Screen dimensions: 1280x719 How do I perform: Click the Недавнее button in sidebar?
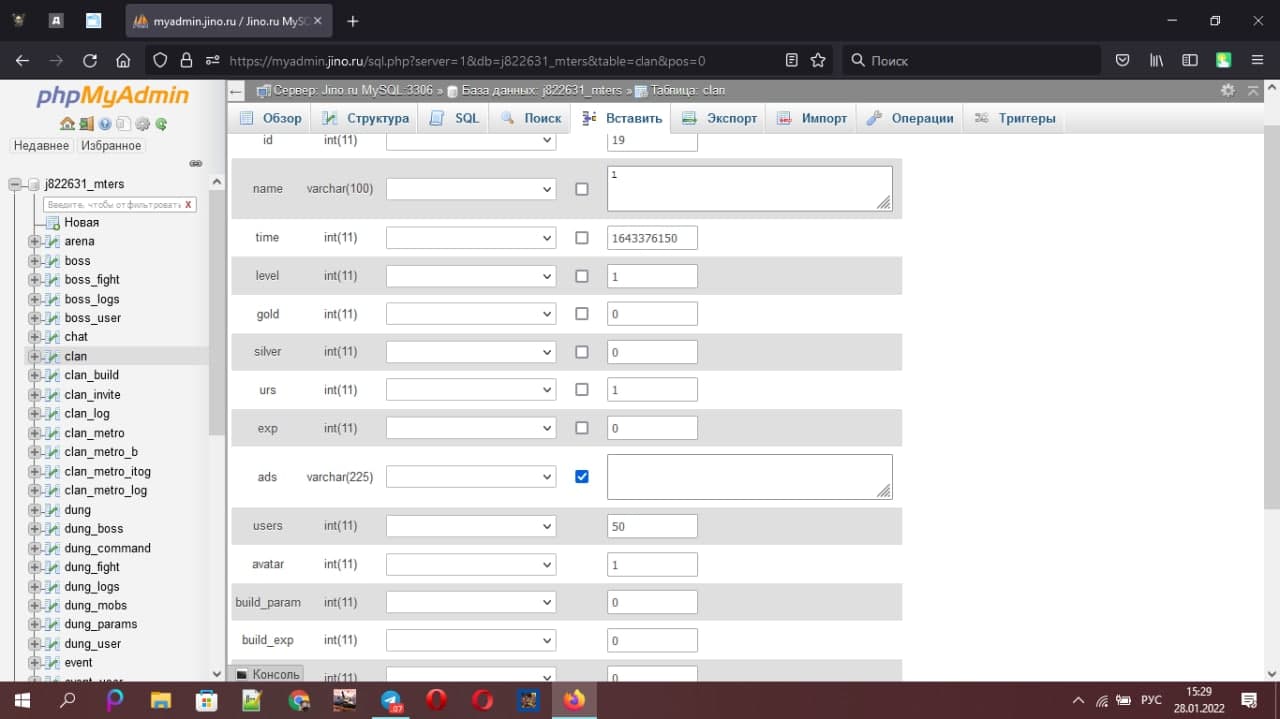tap(41, 146)
